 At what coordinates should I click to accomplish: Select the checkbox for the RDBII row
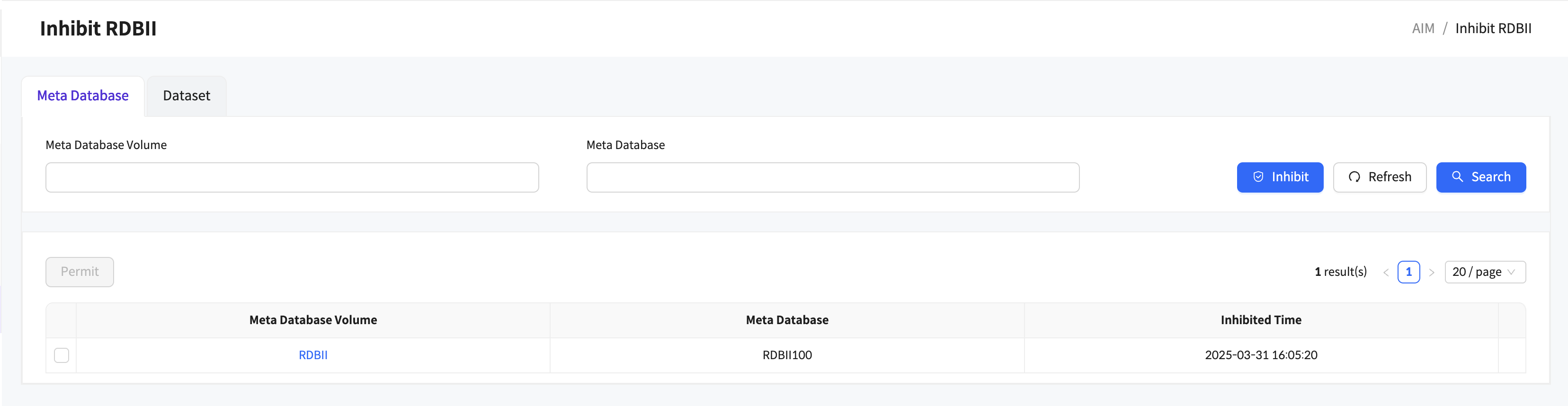[x=62, y=355]
